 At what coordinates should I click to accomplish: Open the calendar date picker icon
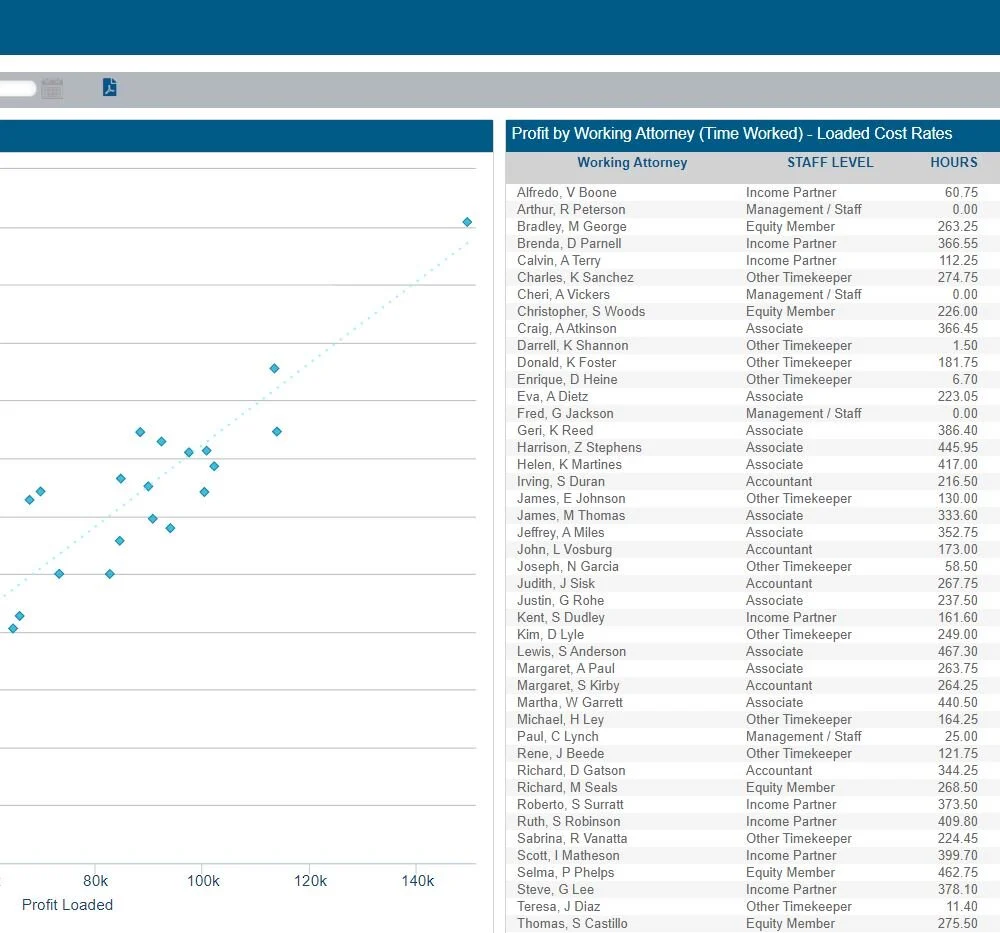(x=52, y=88)
